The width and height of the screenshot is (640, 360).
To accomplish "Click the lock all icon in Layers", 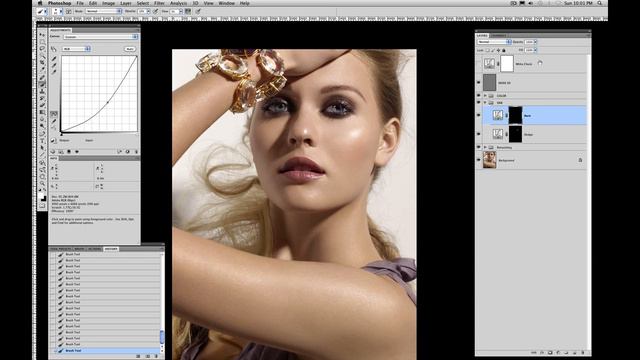I will [504, 50].
